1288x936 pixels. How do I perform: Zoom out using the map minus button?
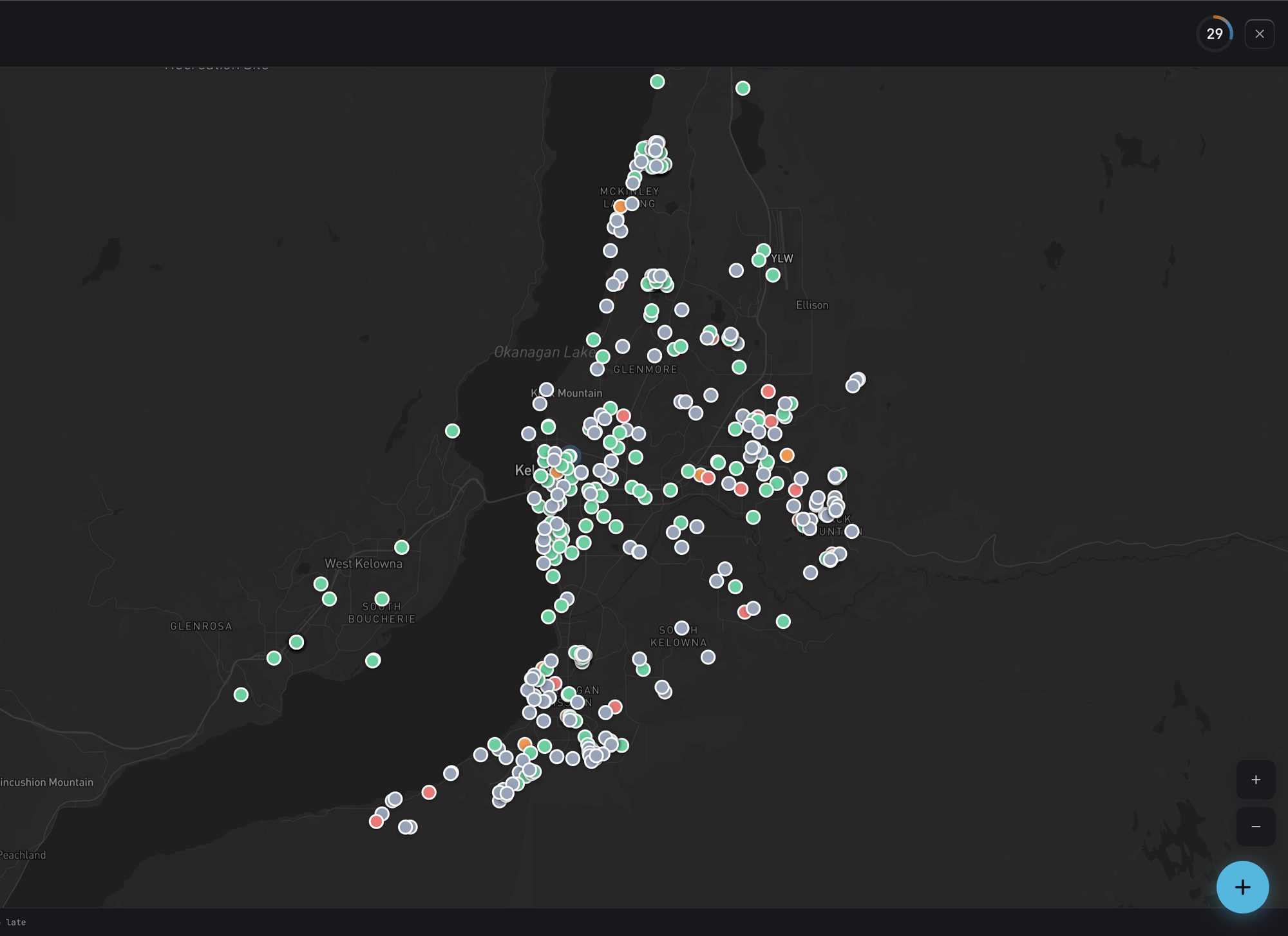[x=1255, y=827]
